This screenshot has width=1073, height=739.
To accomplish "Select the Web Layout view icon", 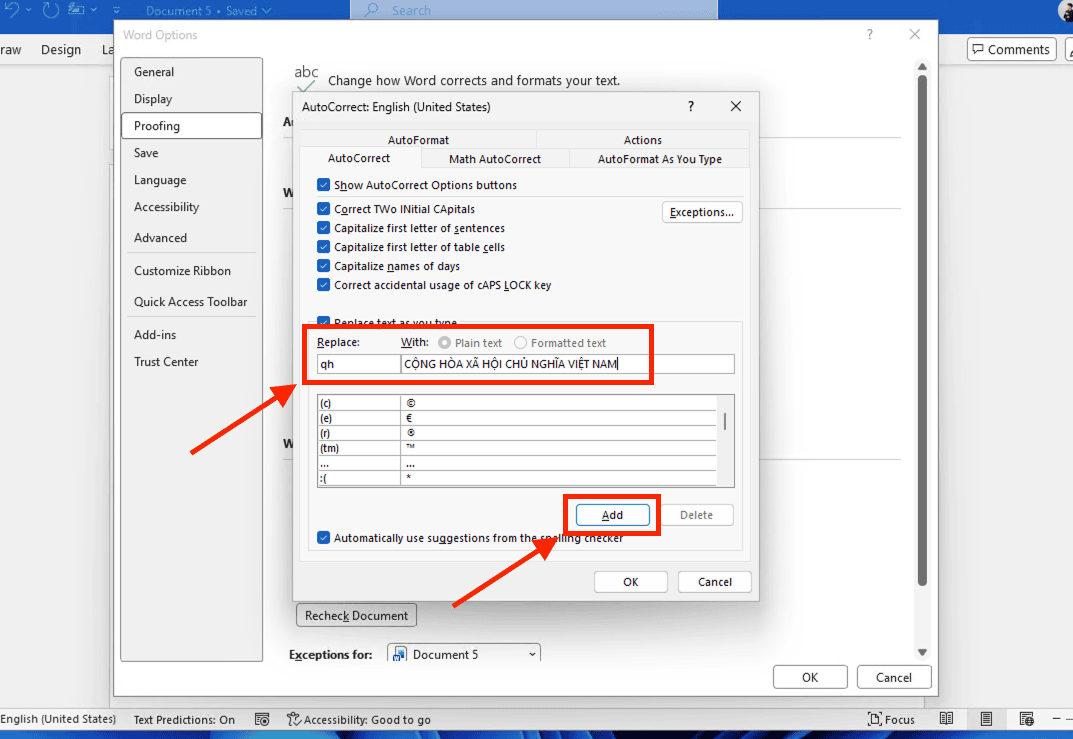I will click(1026, 719).
